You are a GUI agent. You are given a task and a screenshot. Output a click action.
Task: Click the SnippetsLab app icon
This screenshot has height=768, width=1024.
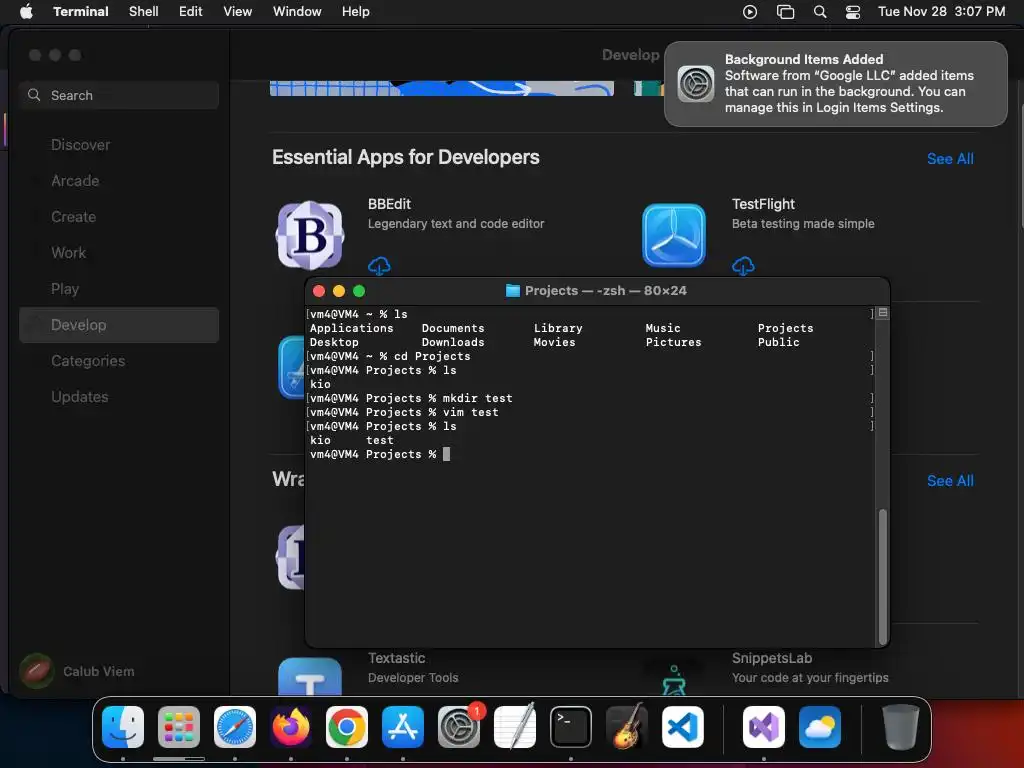click(674, 678)
